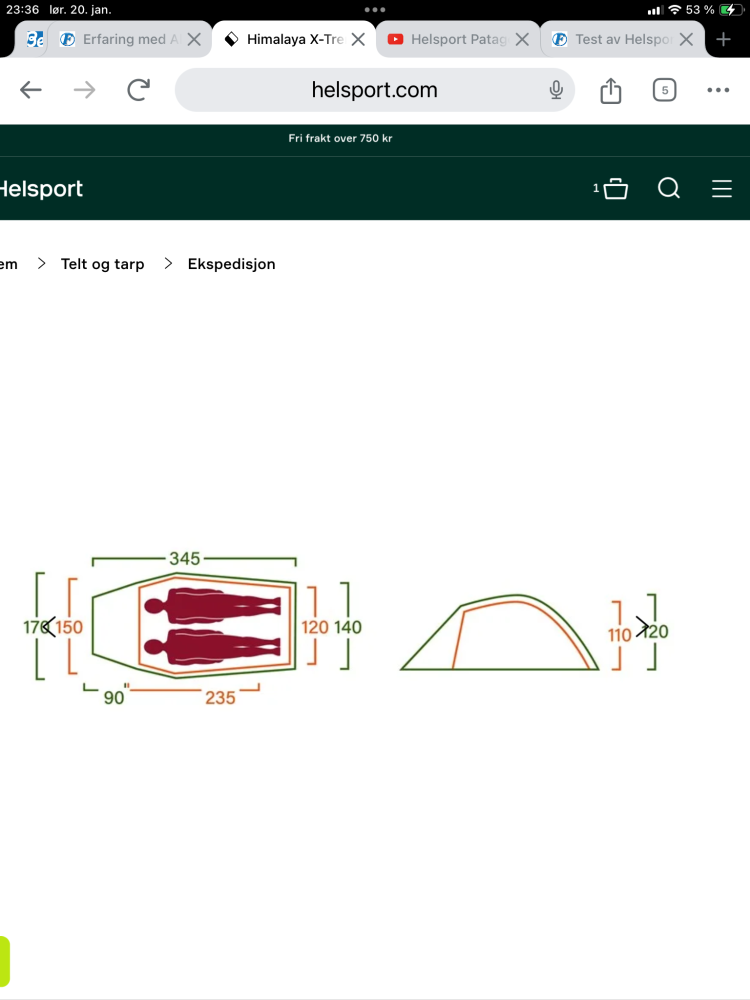The image size is (750, 1000).
Task: Open the browser more options menu
Action: (x=718, y=90)
